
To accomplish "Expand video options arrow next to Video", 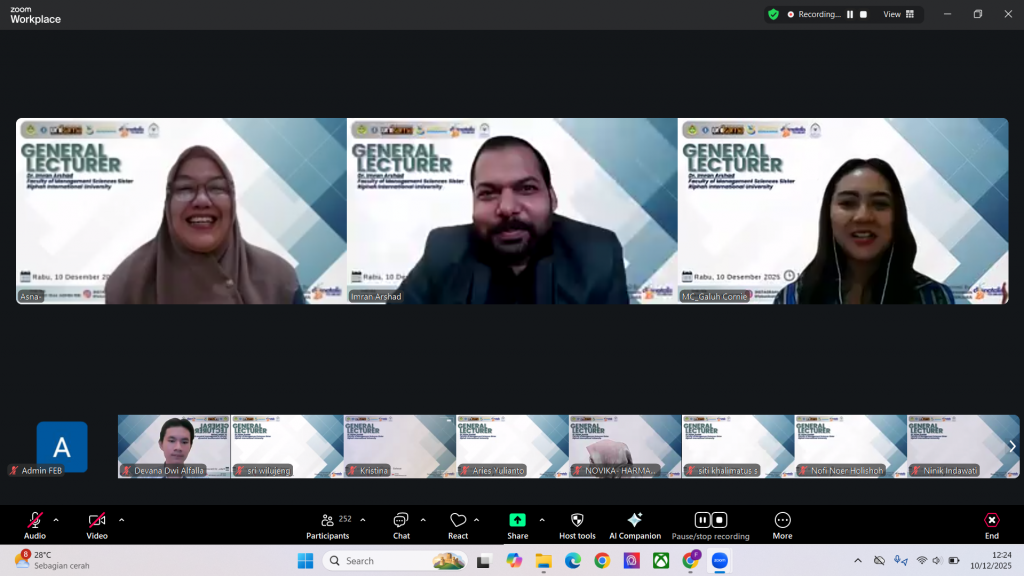I will [x=121, y=520].
